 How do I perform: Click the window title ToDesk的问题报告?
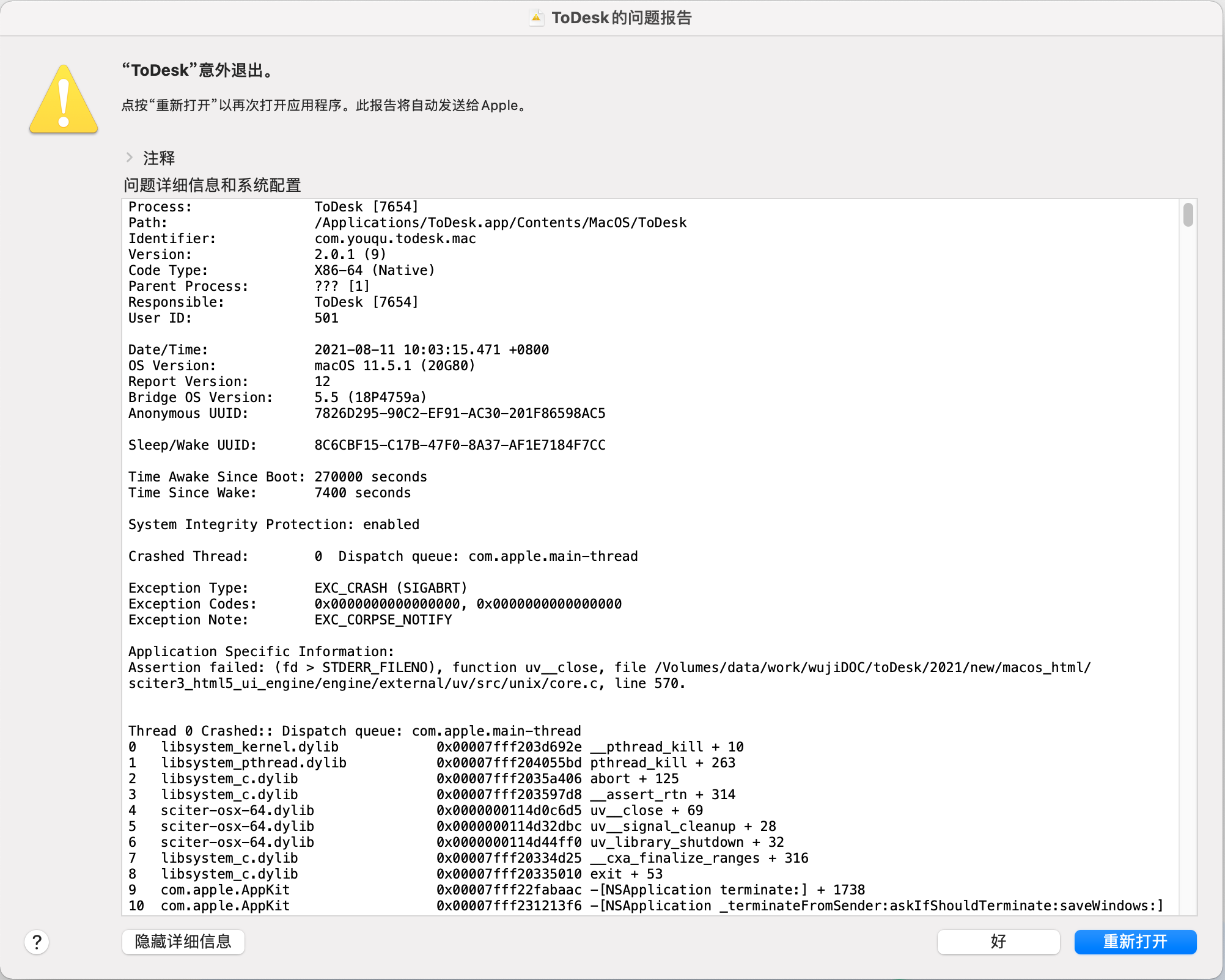(x=622, y=18)
